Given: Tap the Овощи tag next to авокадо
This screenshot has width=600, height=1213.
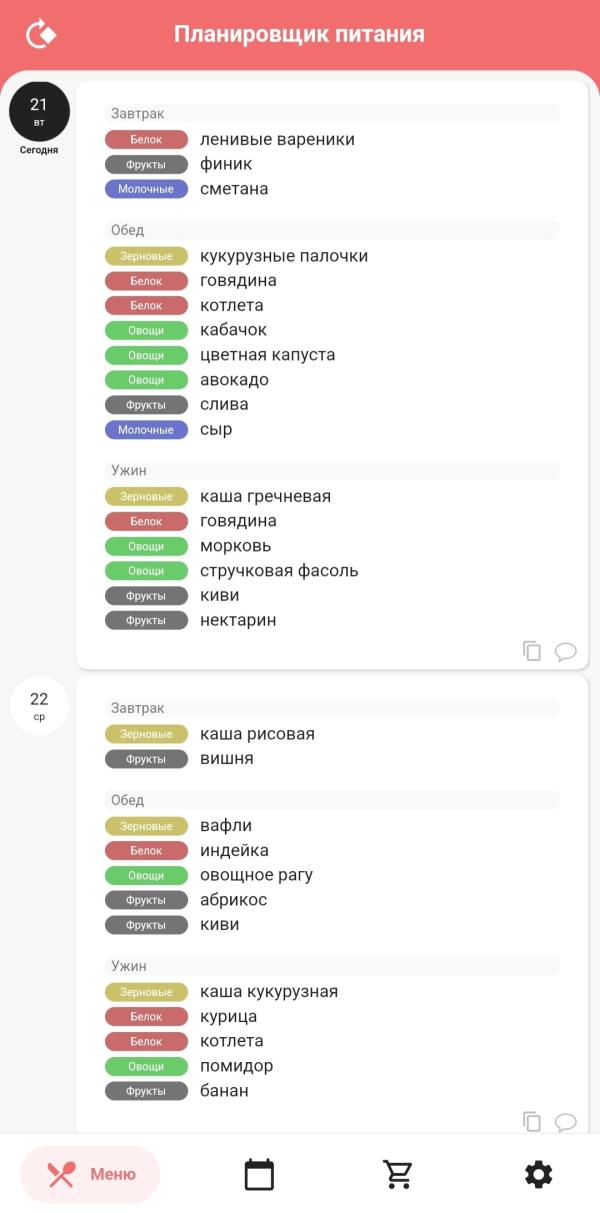Looking at the screenshot, I should pos(146,380).
